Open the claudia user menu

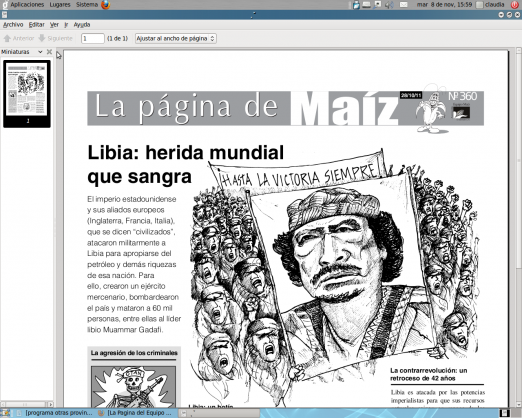pyautogui.click(x=490, y=5)
